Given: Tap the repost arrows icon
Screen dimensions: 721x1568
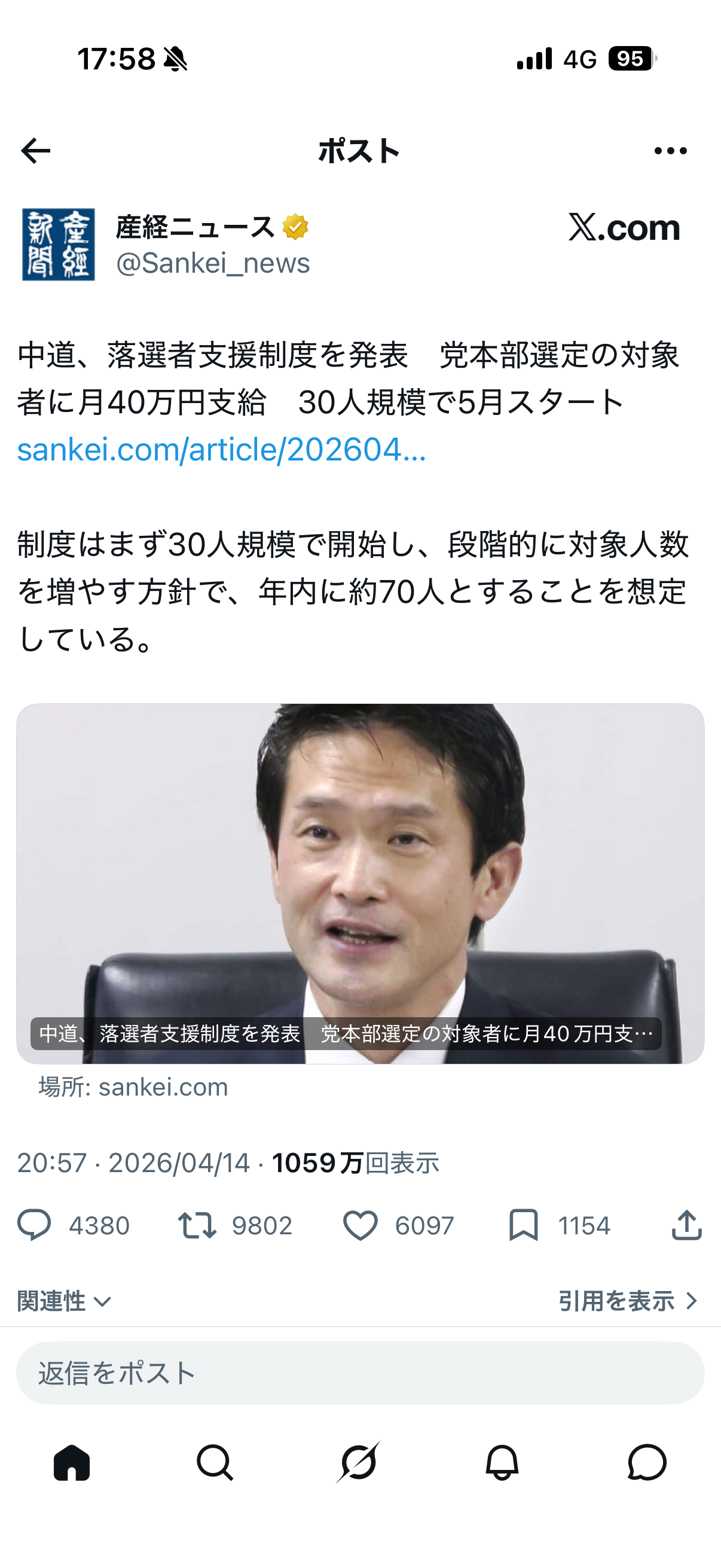Looking at the screenshot, I should 197,1225.
